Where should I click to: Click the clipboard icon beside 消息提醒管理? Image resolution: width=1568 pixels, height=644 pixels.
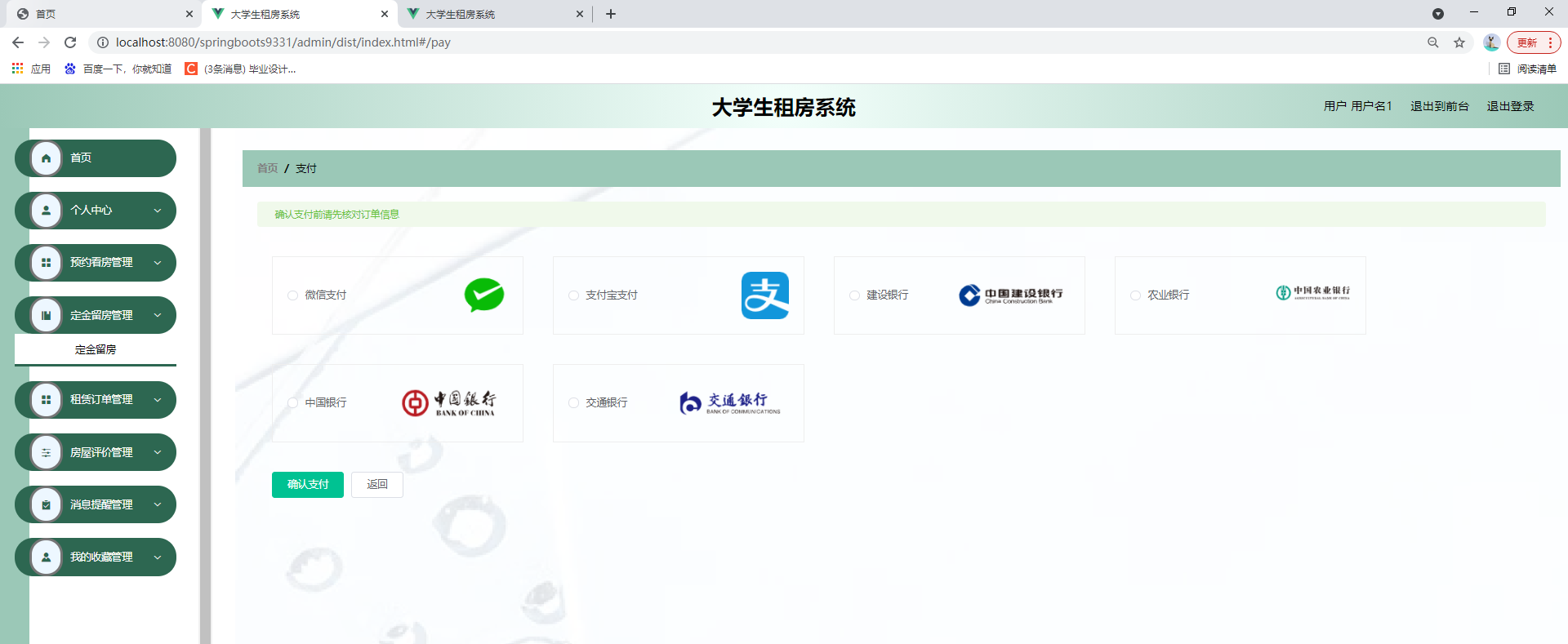[x=47, y=505]
